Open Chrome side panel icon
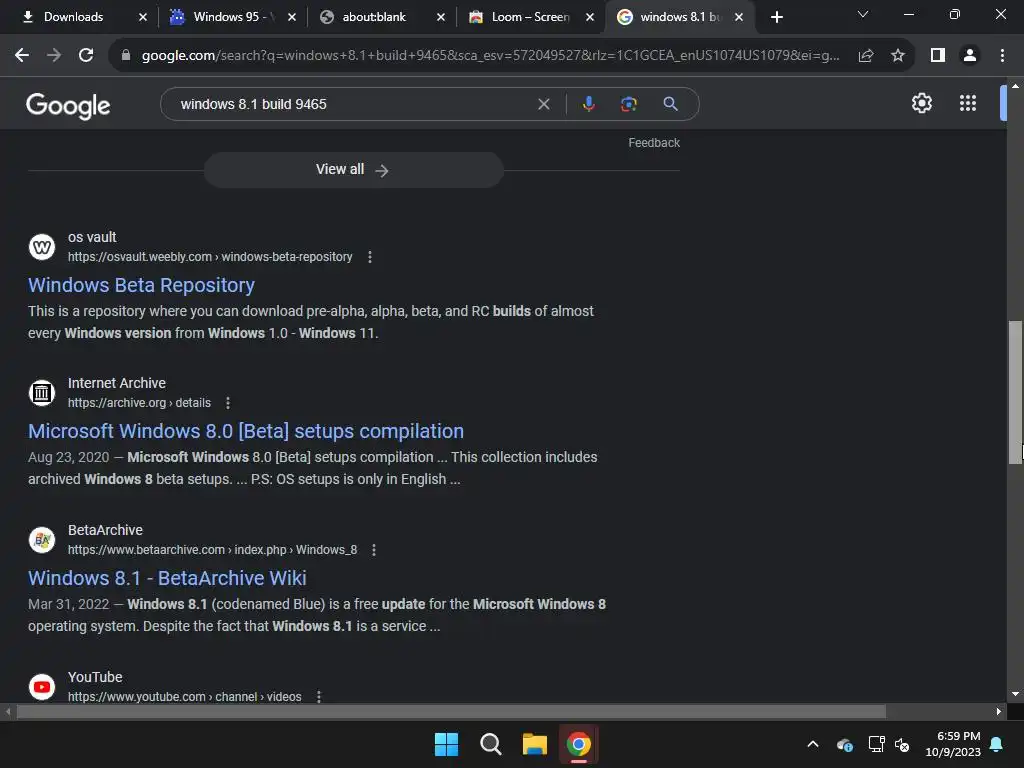Viewport: 1024px width, 768px height. [x=938, y=56]
